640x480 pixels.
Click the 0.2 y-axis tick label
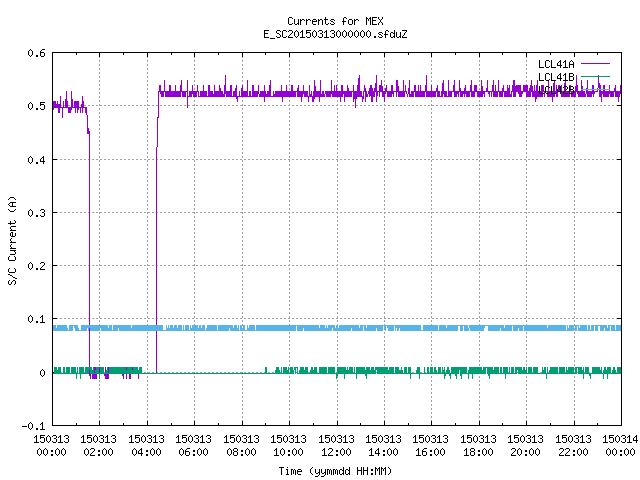[x=36, y=266]
